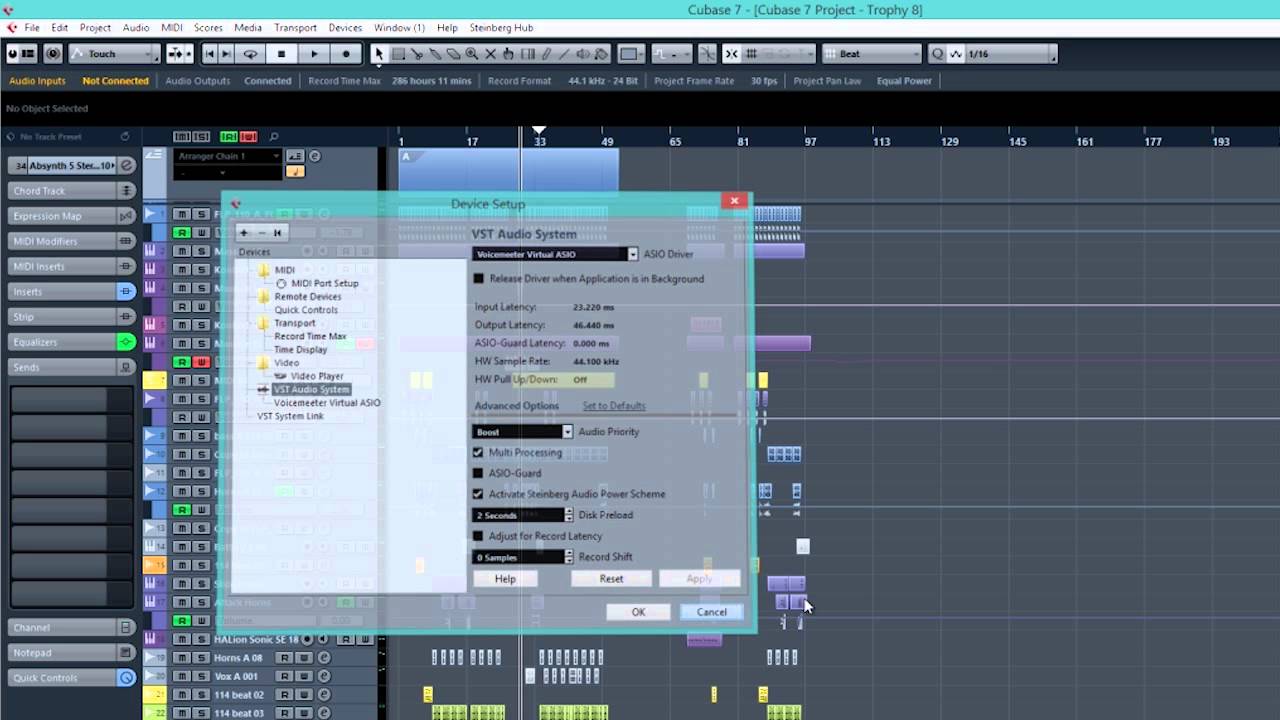The height and width of the screenshot is (720, 1280).
Task: Expand the MIDI Modifiers inspector section
Action: click(71, 241)
